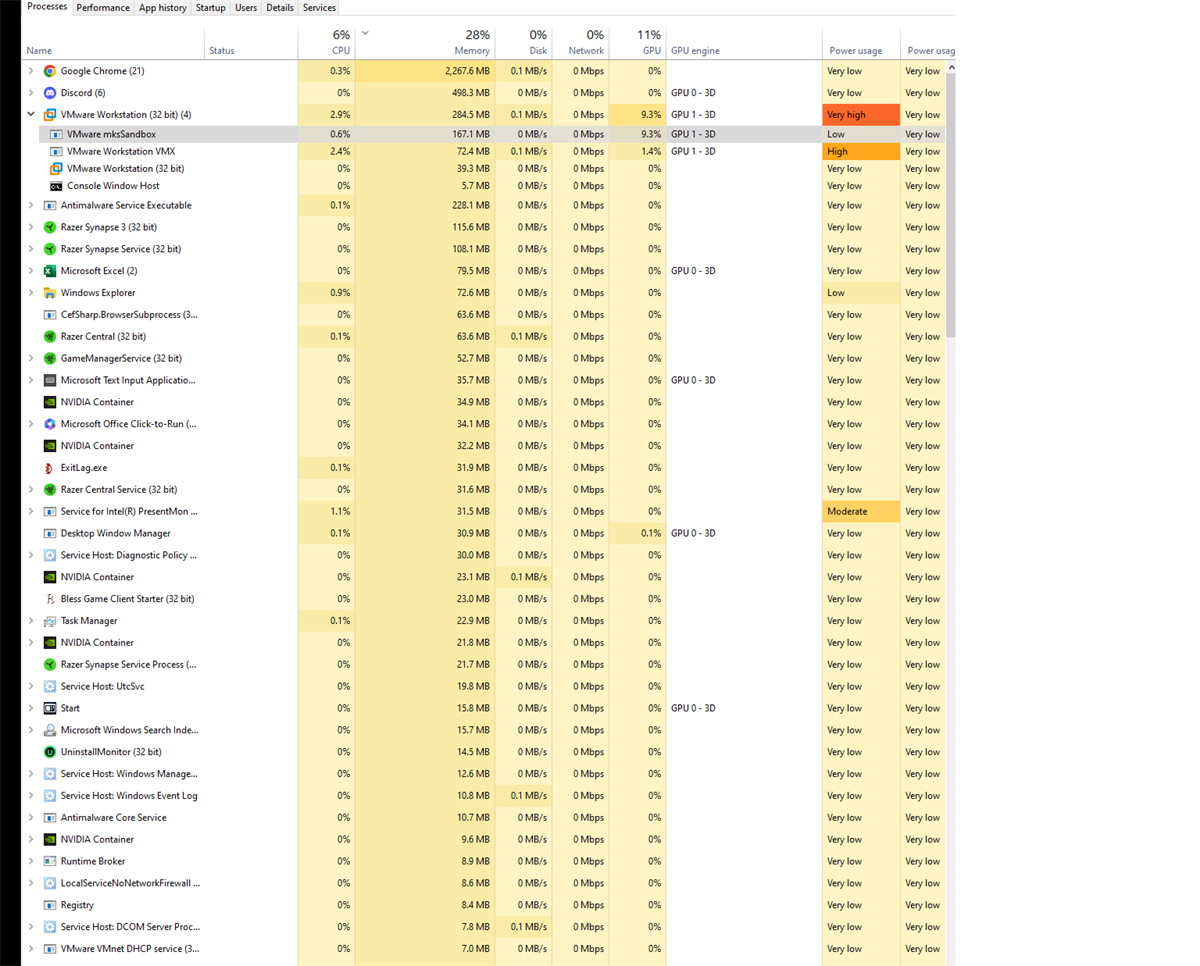Image resolution: width=1200 pixels, height=966 pixels.
Task: Sort processes by Memory column header
Action: pos(424,43)
